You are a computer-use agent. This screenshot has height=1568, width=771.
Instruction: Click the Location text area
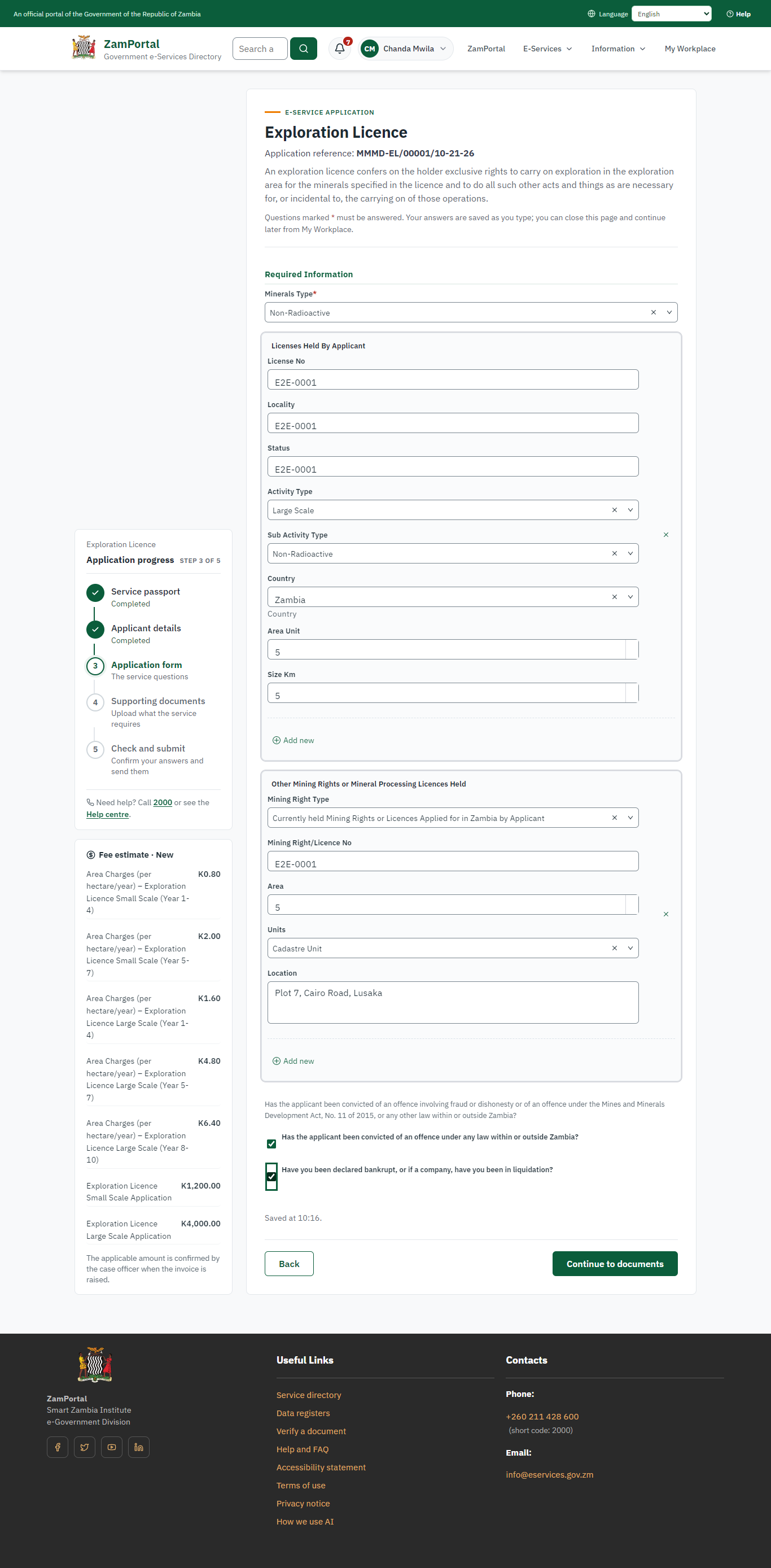[x=453, y=1002]
